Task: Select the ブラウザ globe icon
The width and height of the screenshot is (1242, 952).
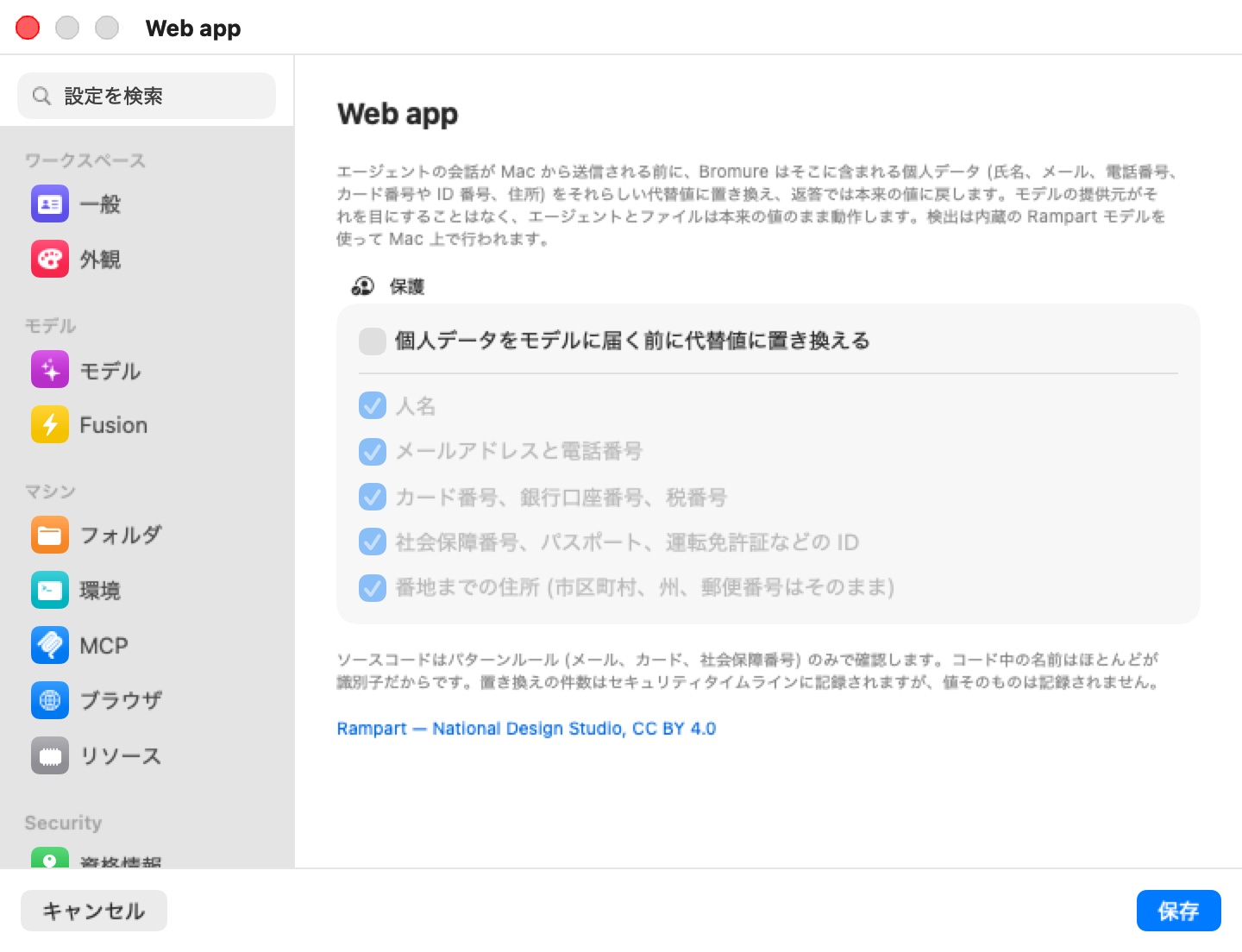Action: (x=50, y=701)
